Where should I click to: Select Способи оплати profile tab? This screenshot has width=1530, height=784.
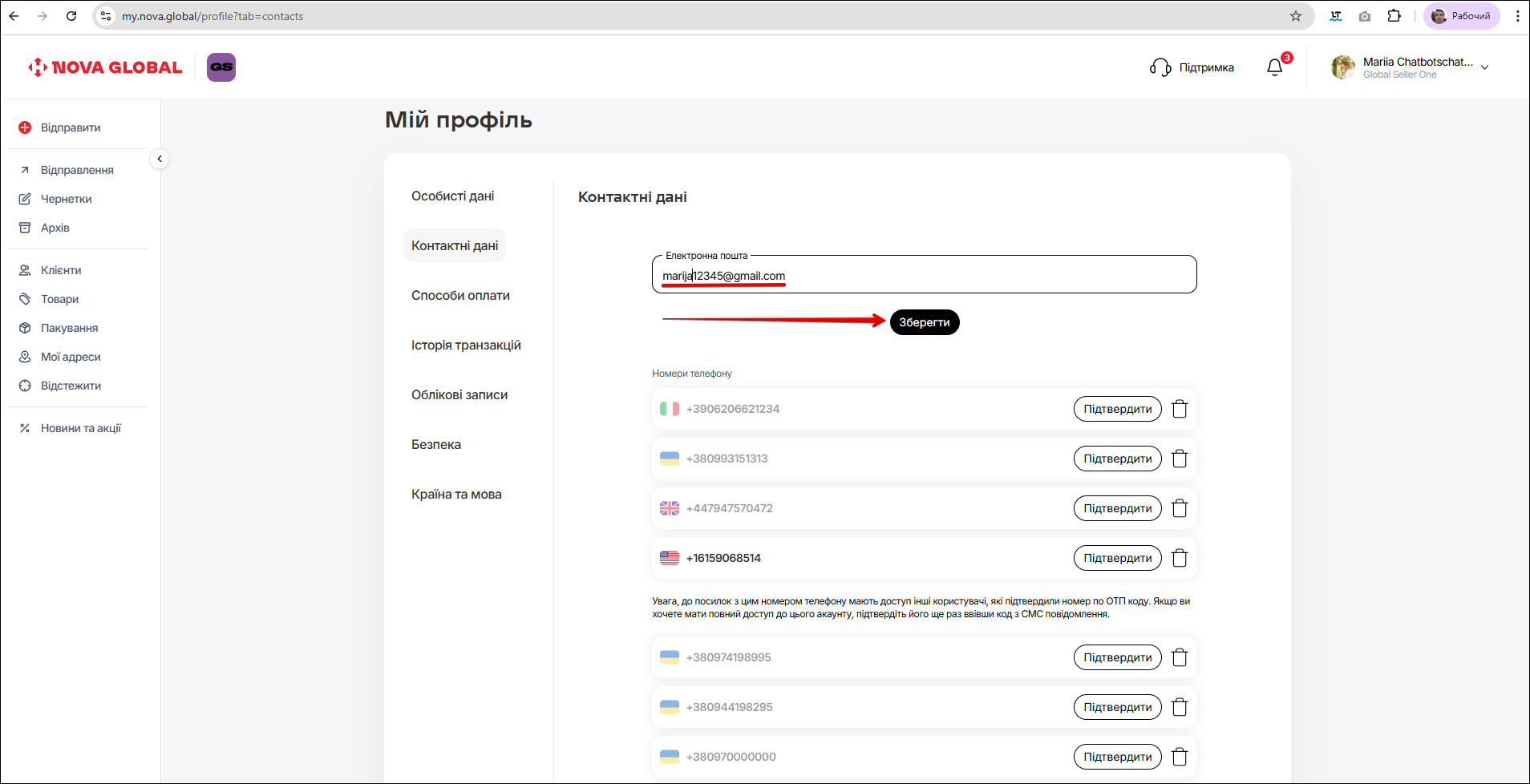[x=460, y=295]
